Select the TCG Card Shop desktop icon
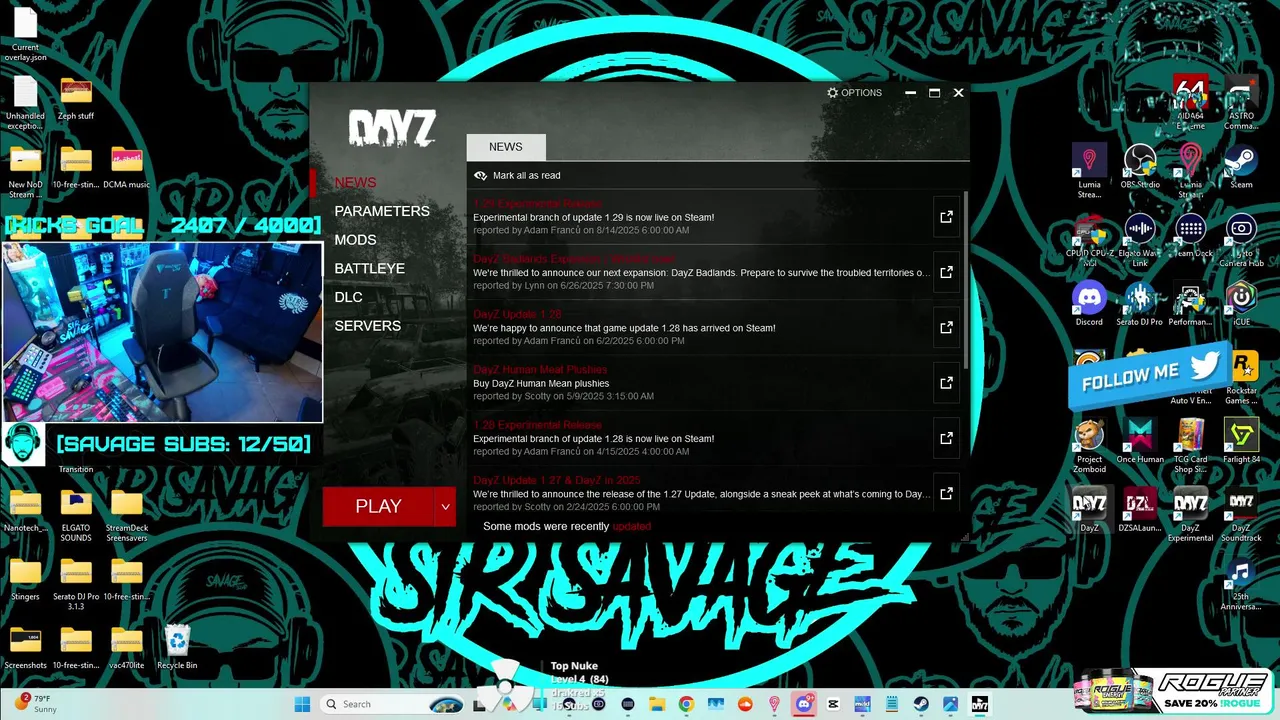 [1191, 445]
